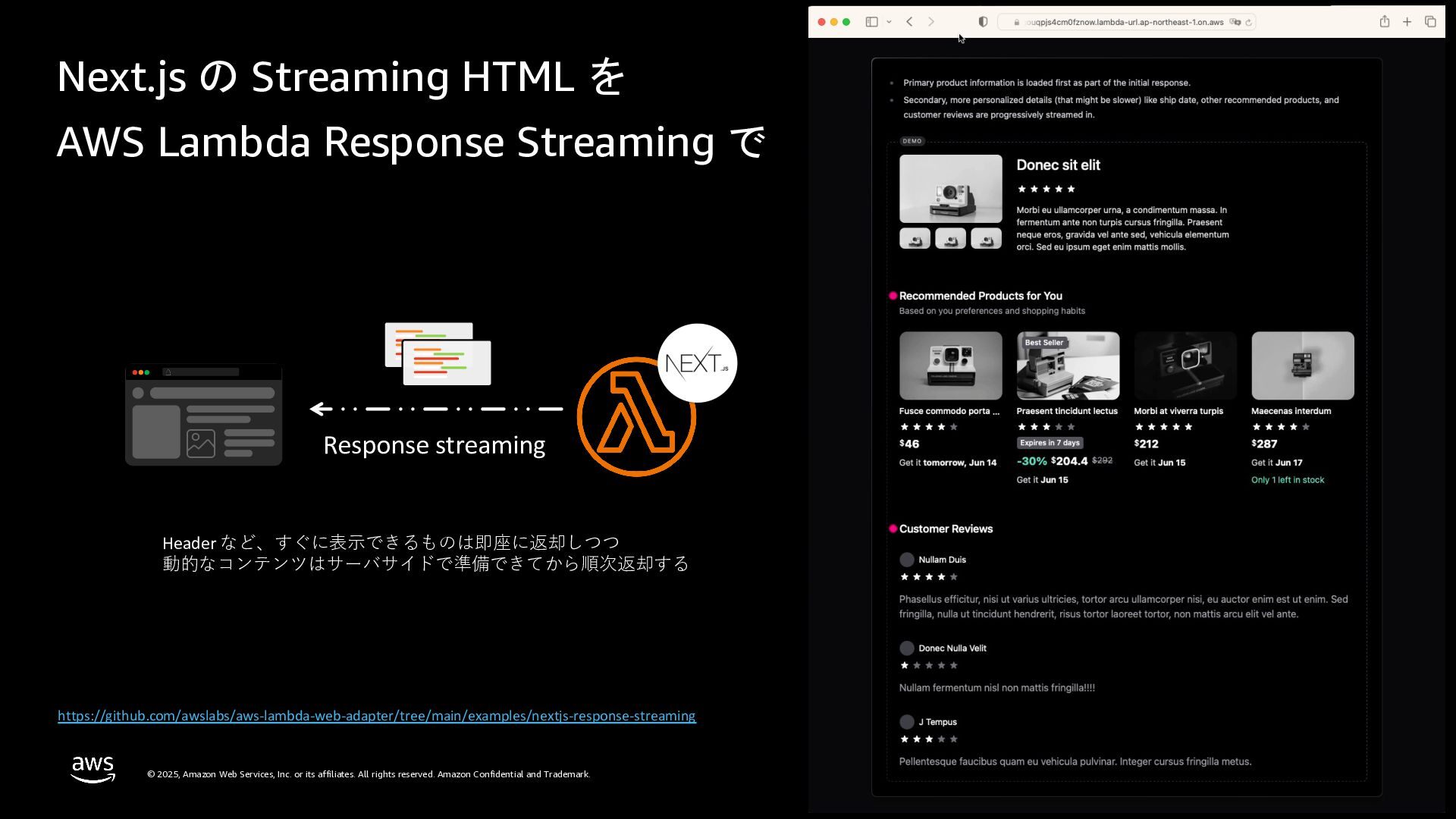Go back with Safari back arrow
The width and height of the screenshot is (1456, 819).
point(909,22)
